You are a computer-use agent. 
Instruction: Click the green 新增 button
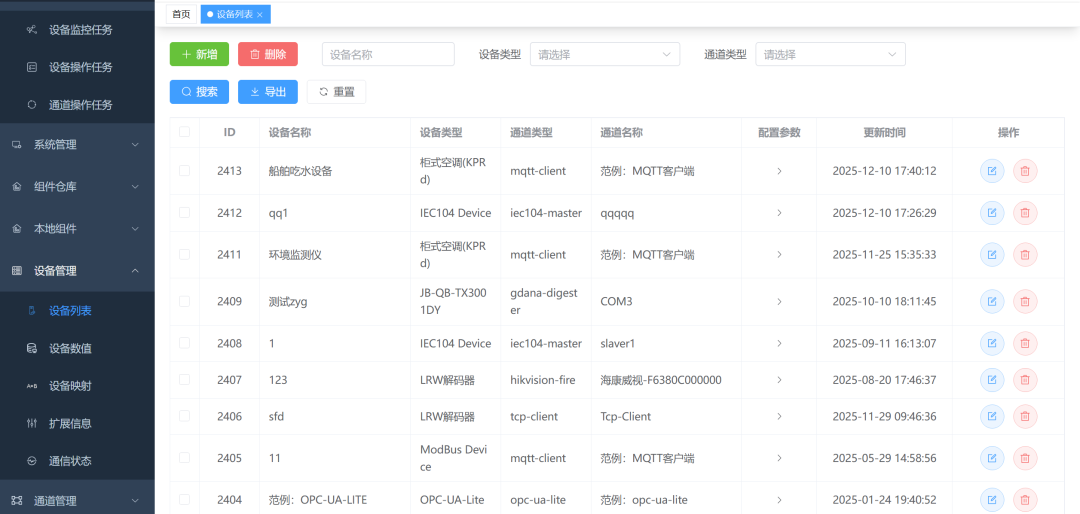click(x=199, y=55)
